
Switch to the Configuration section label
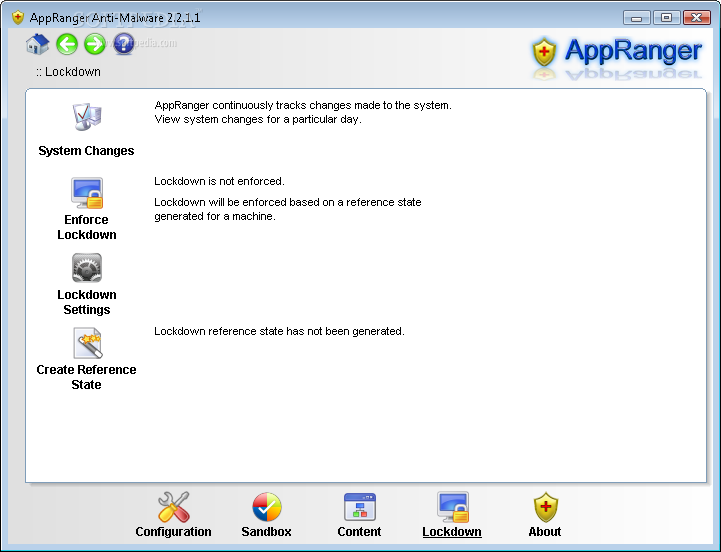click(173, 532)
